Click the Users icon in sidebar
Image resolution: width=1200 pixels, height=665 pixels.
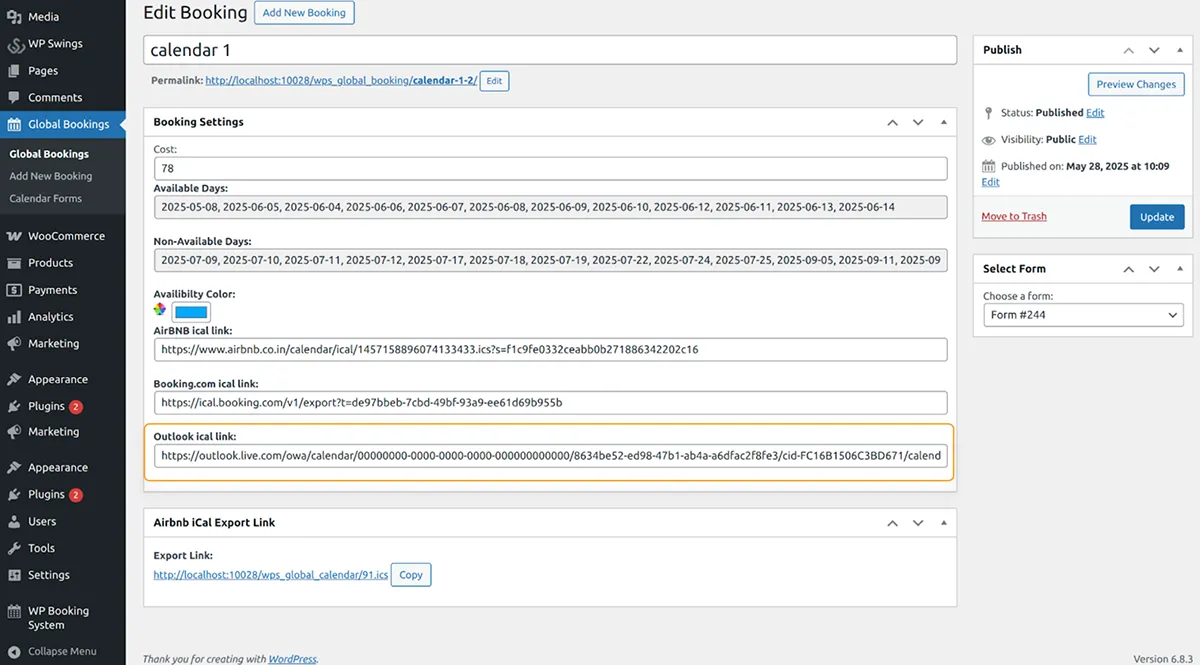click(x=14, y=522)
